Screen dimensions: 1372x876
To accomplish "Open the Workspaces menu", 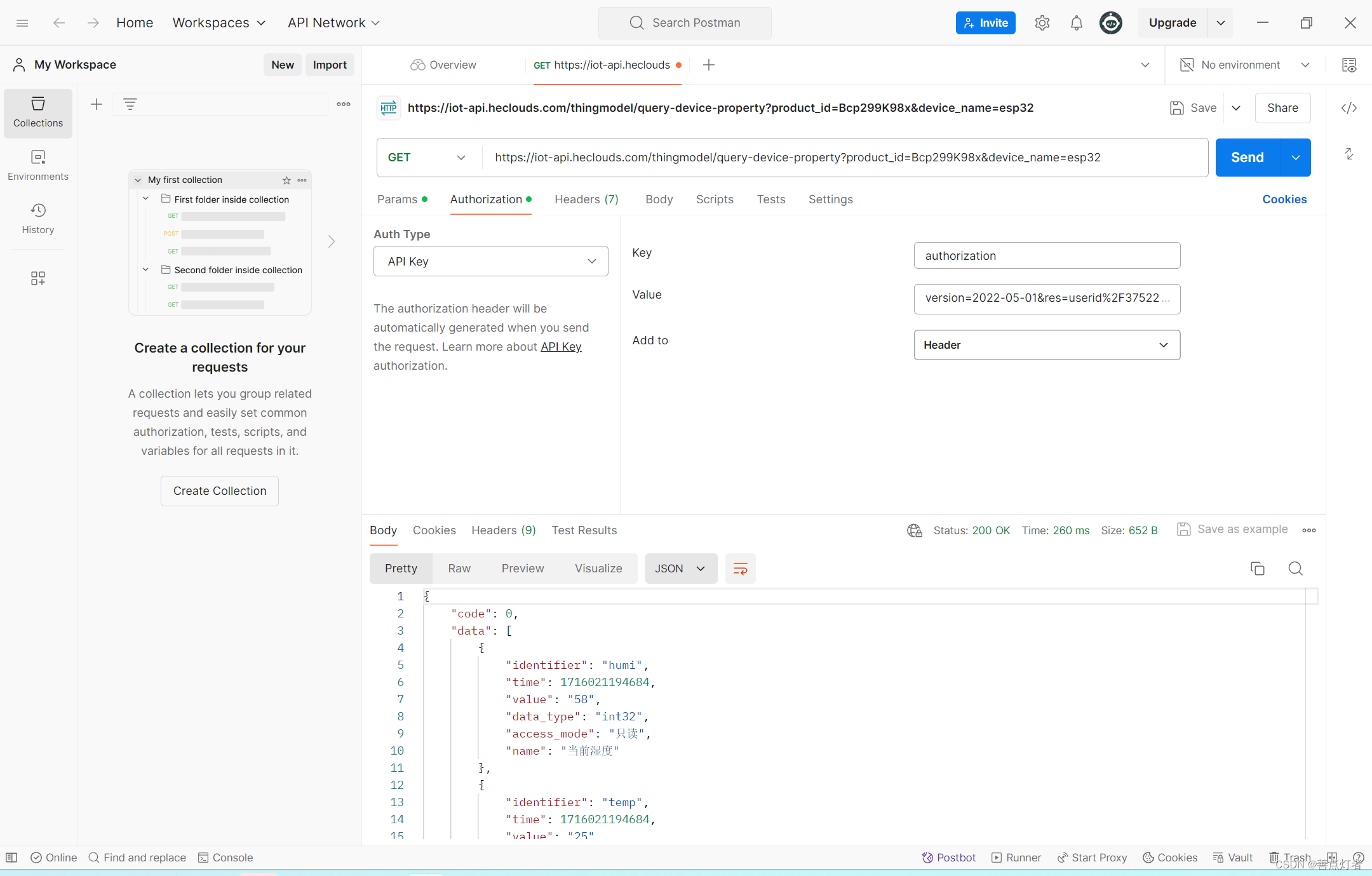I will pos(219,23).
